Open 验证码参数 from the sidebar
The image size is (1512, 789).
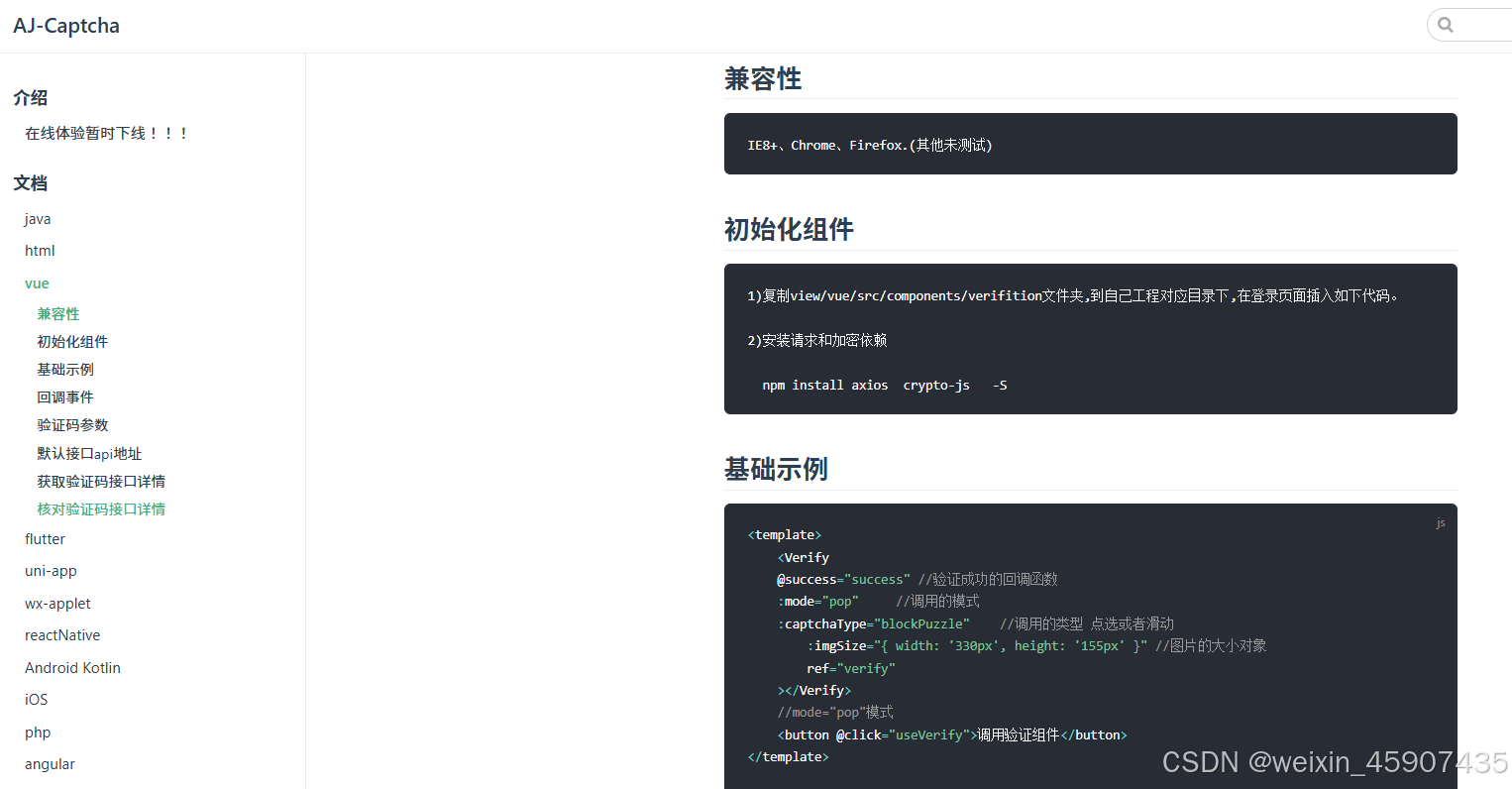72,424
